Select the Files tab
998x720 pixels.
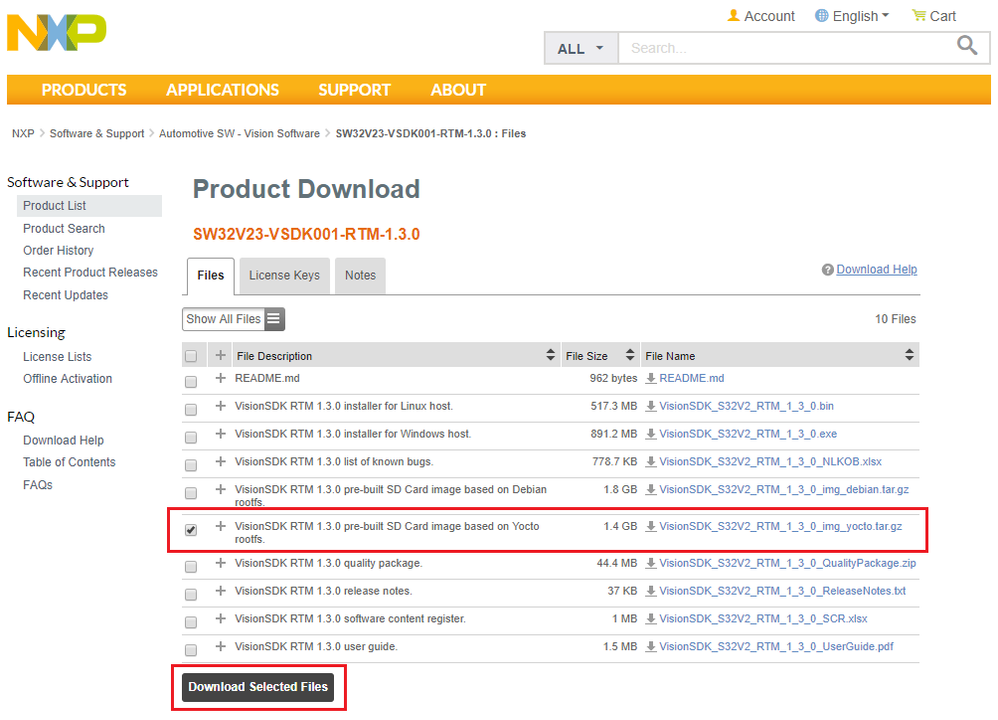pyautogui.click(x=211, y=276)
